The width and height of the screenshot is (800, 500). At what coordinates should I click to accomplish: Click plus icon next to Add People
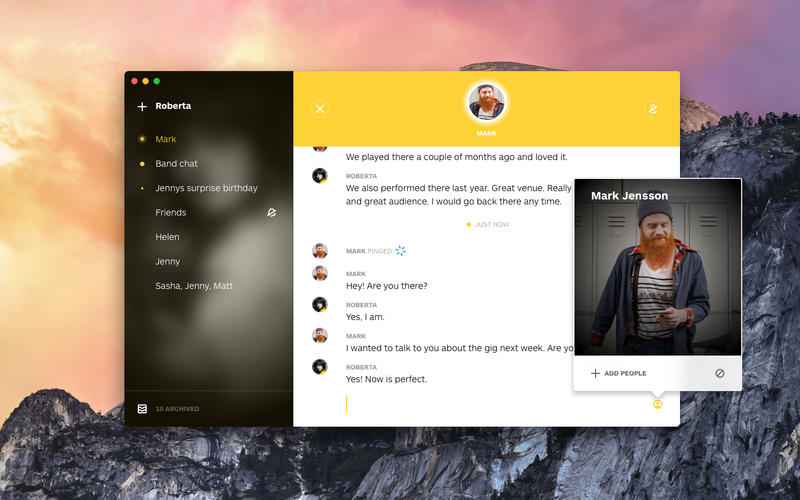coord(595,373)
